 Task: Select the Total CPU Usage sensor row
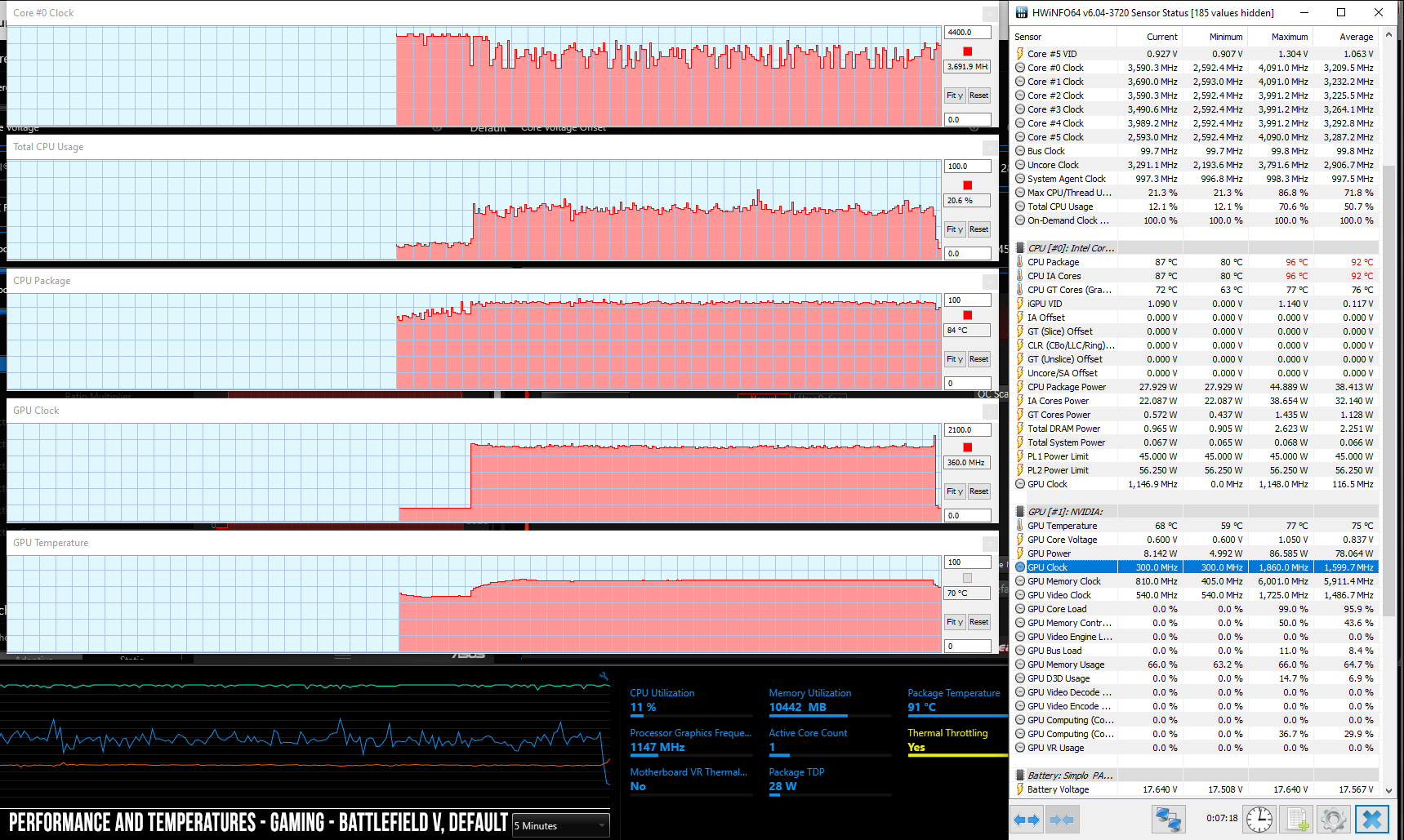[1196, 207]
